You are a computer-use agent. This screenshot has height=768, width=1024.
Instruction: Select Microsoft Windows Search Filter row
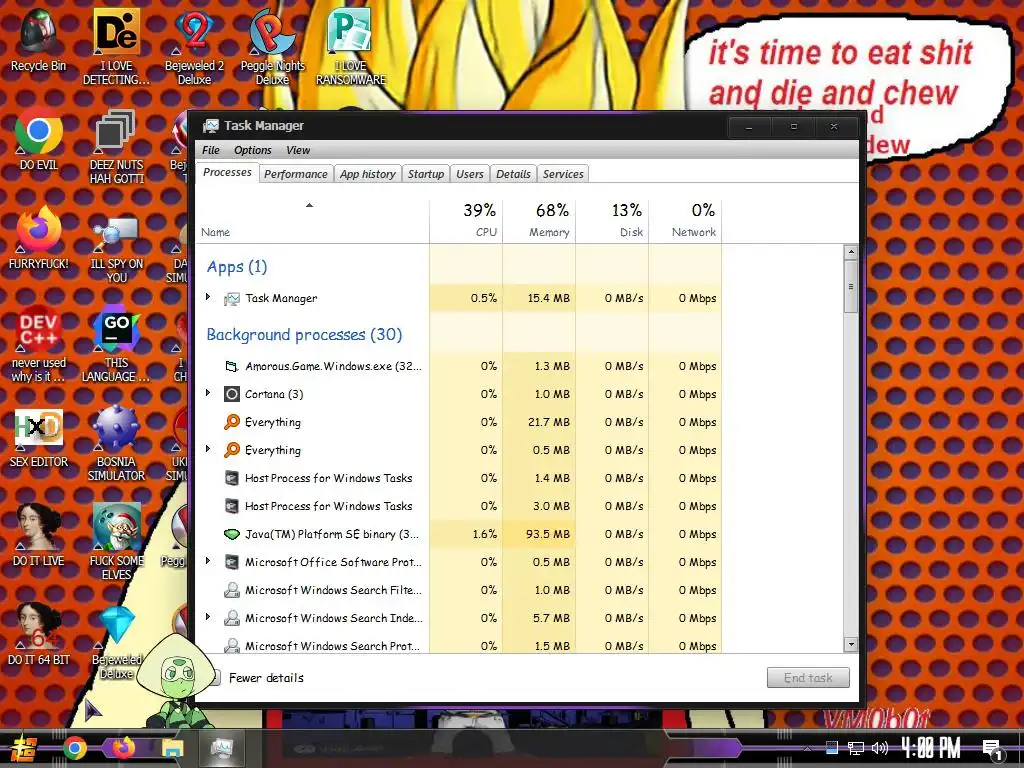tap(458, 590)
